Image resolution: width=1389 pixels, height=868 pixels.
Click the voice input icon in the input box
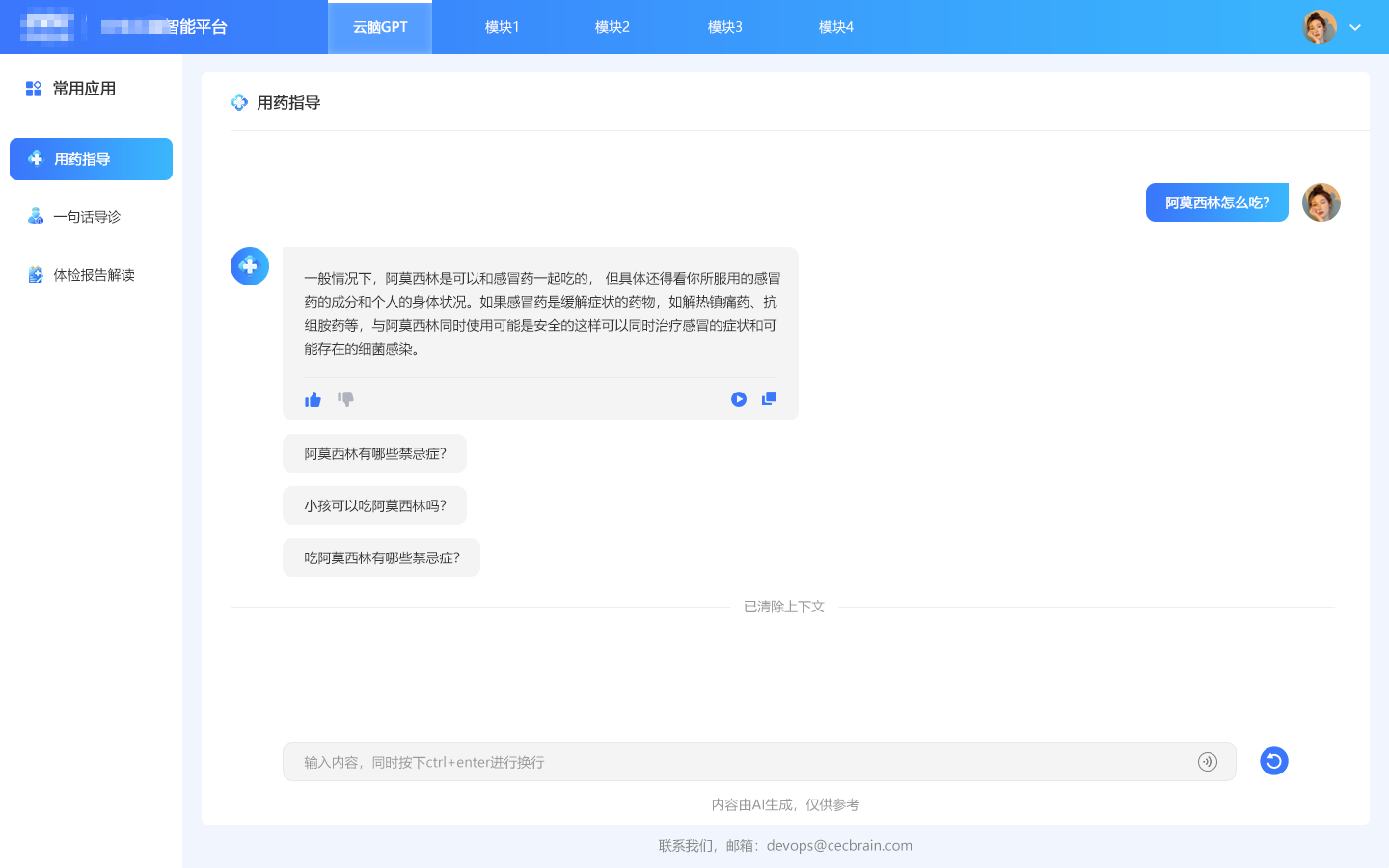[x=1208, y=761]
